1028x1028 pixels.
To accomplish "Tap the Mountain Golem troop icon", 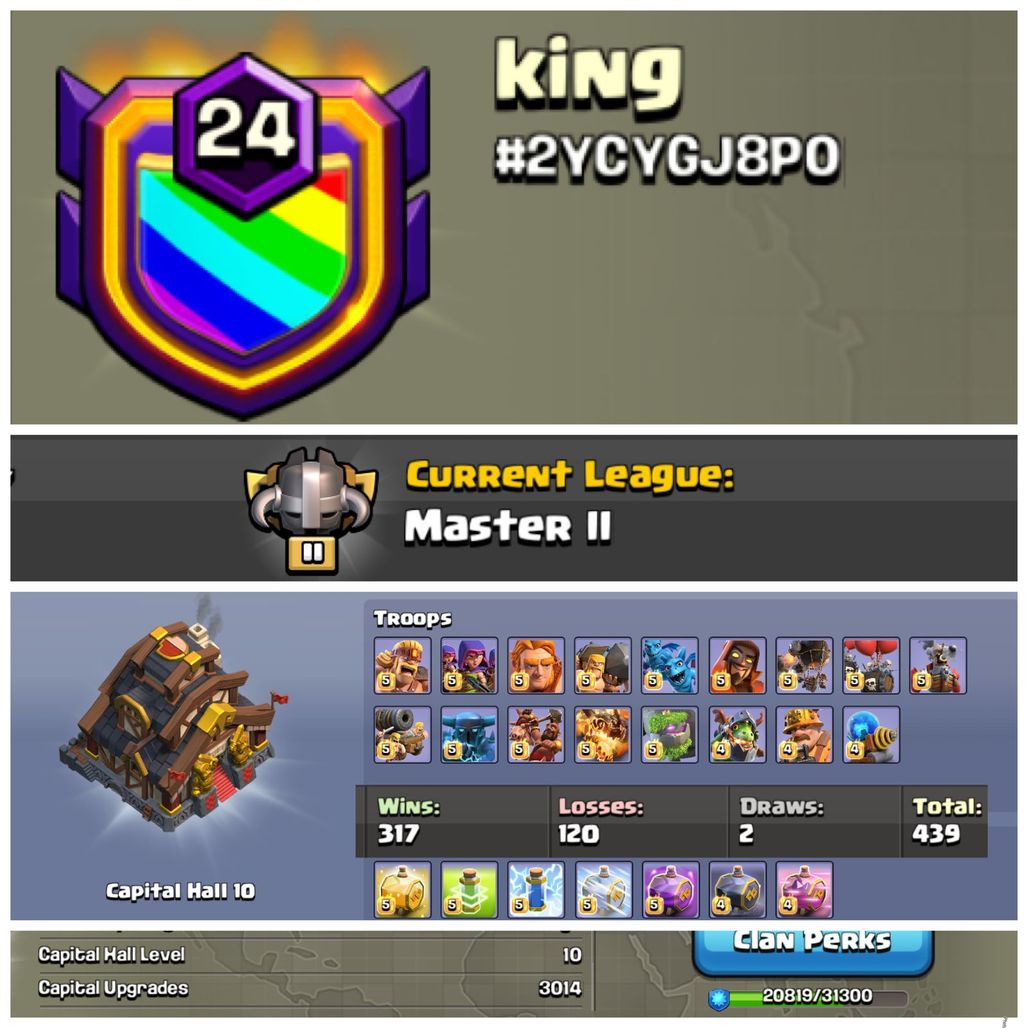I will tap(670, 735).
